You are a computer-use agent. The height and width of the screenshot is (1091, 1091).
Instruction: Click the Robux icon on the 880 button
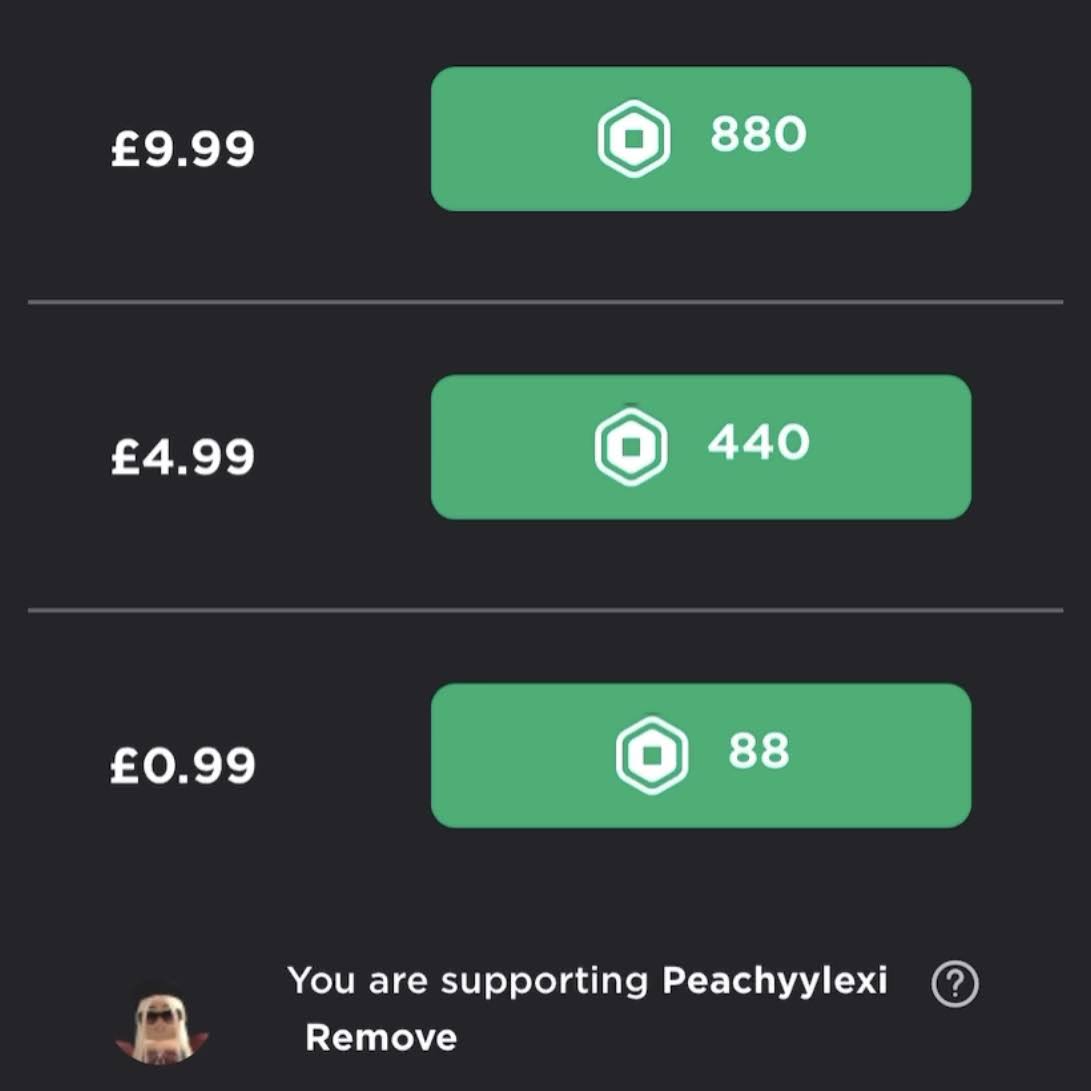[633, 140]
